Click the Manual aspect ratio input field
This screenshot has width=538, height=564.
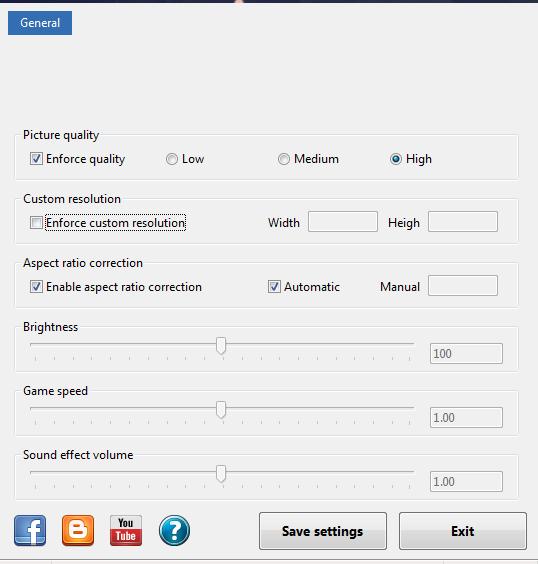(463, 286)
